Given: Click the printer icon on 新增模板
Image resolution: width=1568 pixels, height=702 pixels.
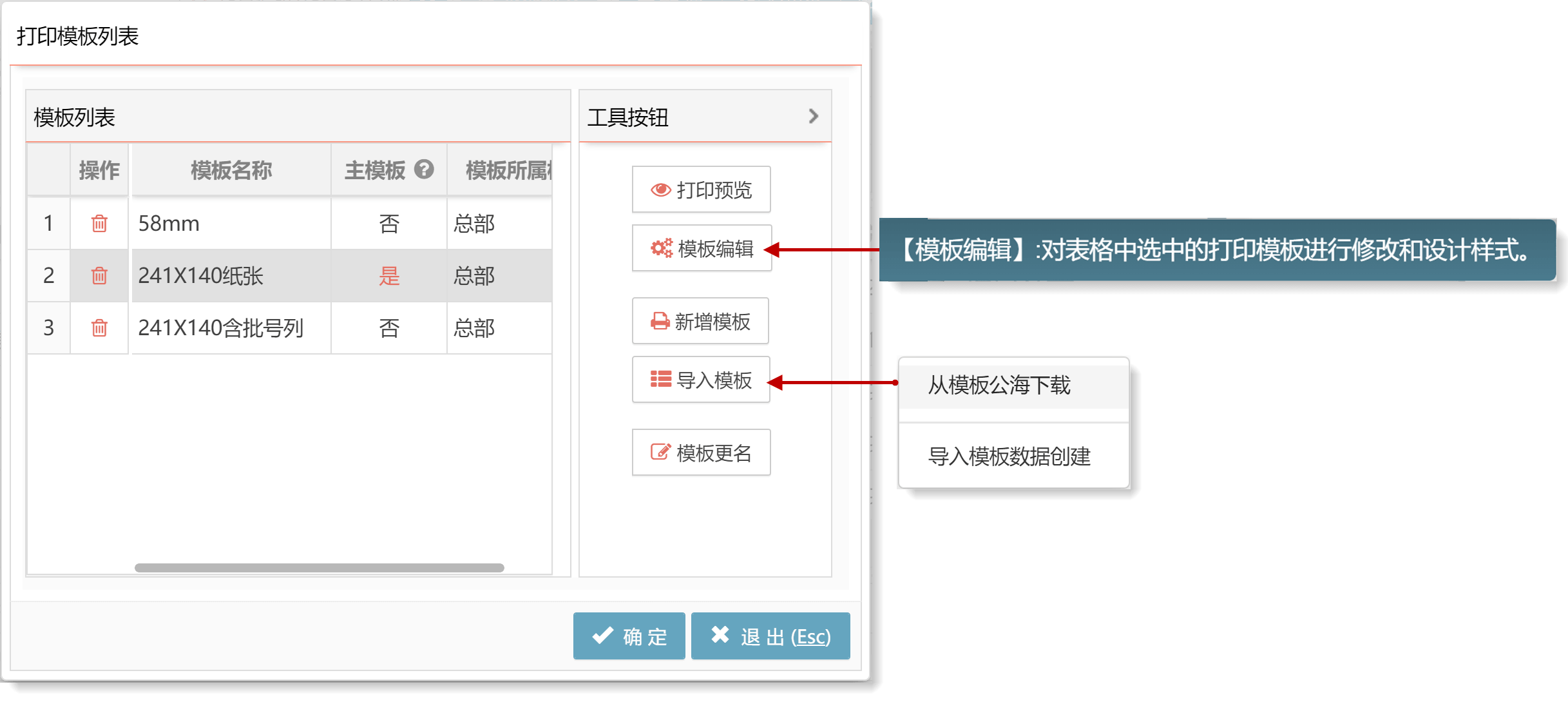Looking at the screenshot, I should [x=660, y=321].
